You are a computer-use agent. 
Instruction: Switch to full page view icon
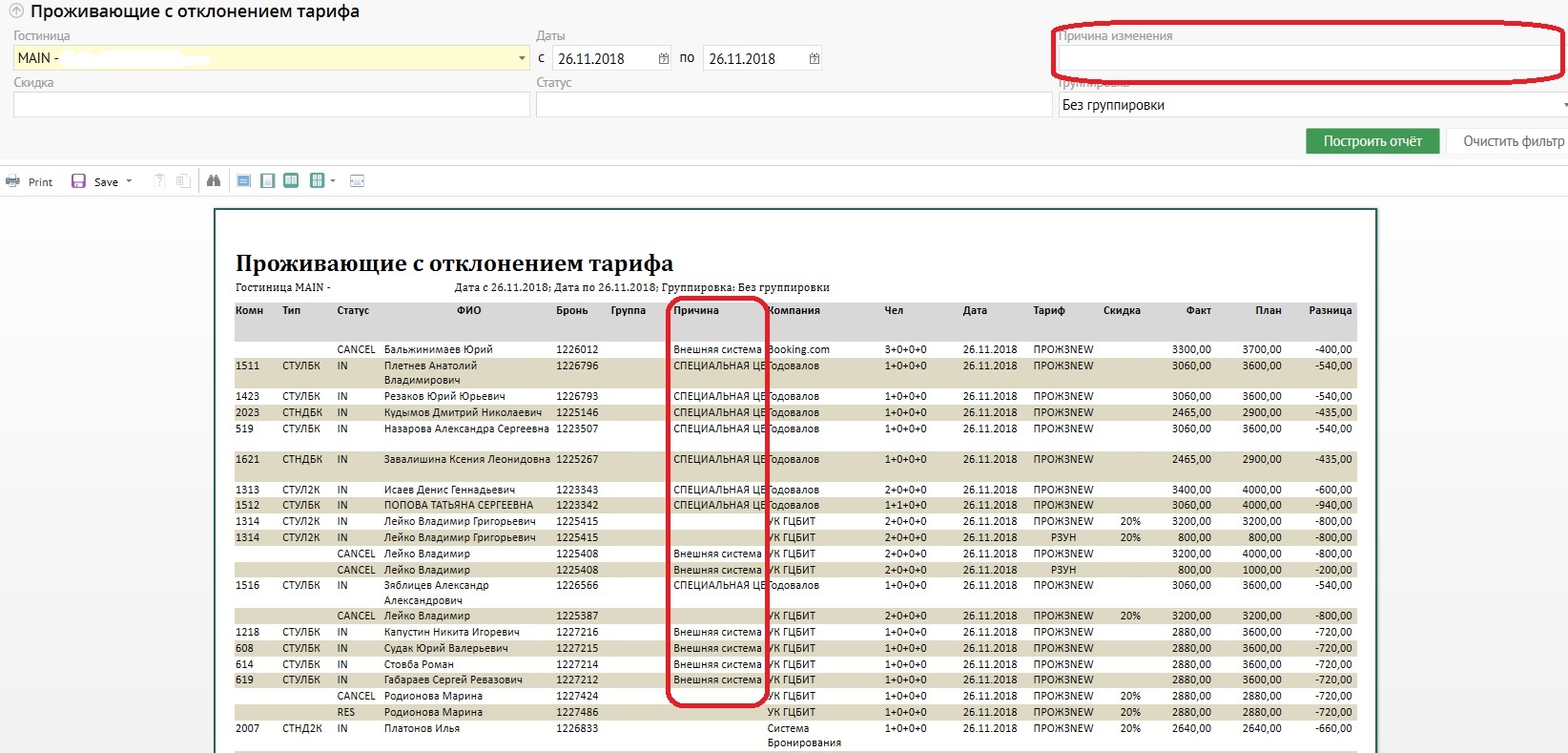point(268,181)
